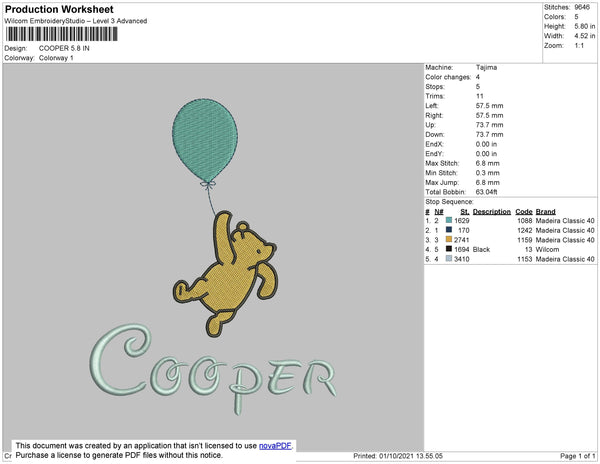
Task: Click the 'EndY:' label
Action: coord(434,154)
